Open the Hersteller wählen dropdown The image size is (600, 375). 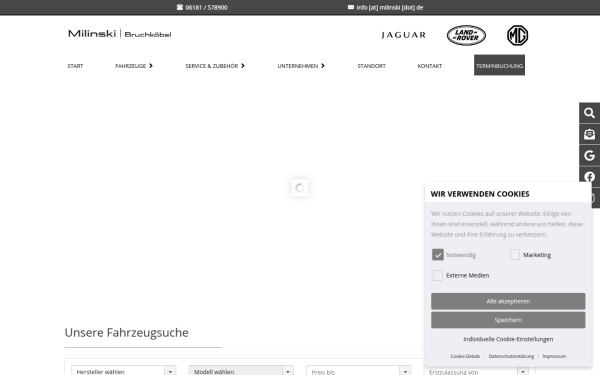pyautogui.click(x=124, y=371)
